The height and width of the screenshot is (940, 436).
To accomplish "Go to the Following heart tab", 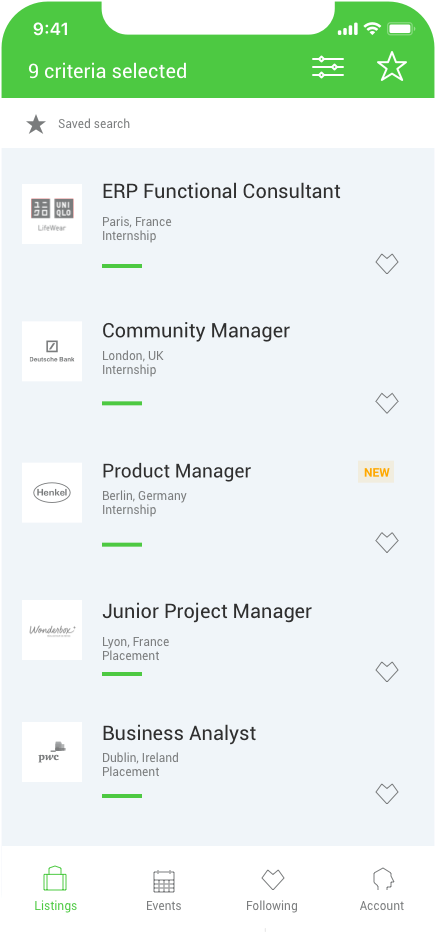I will 272,890.
